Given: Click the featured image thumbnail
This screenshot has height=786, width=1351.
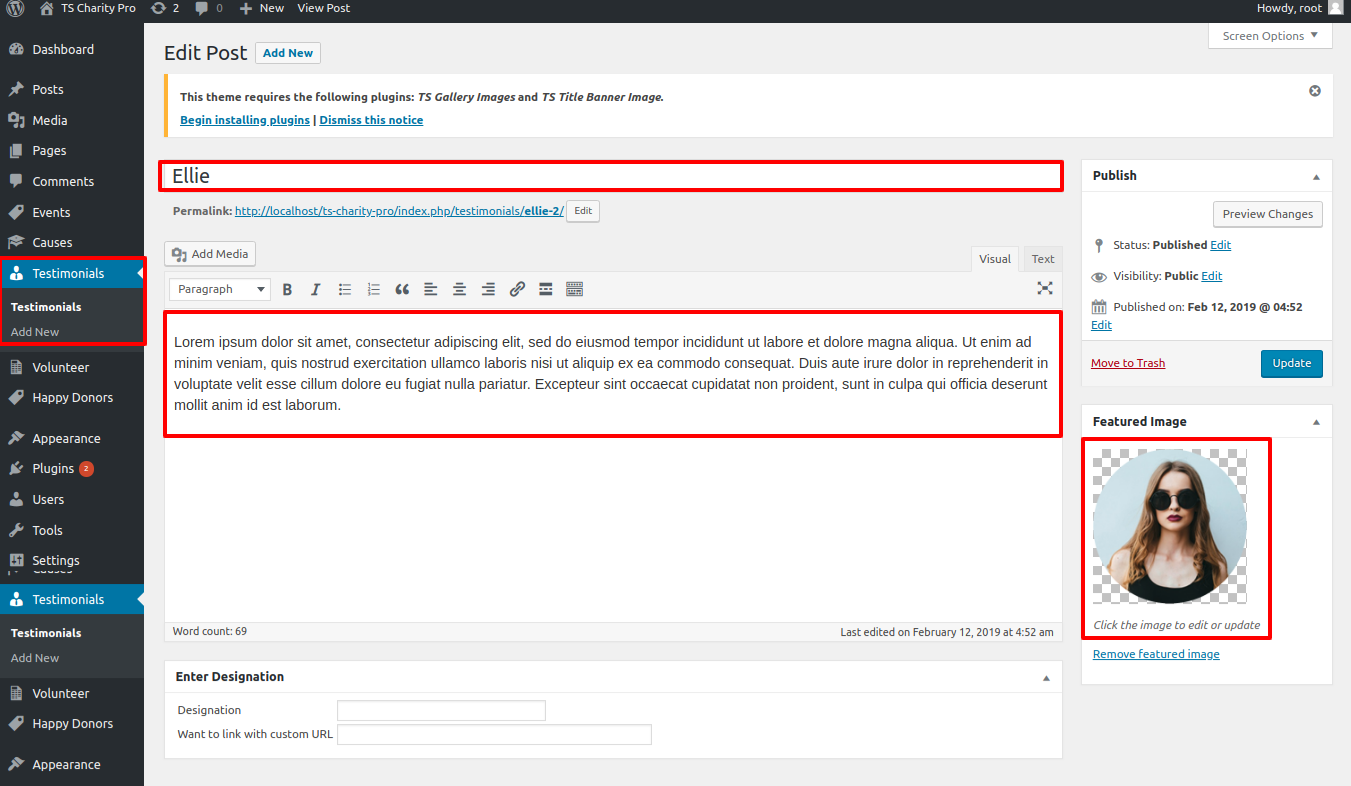Looking at the screenshot, I should (1169, 526).
